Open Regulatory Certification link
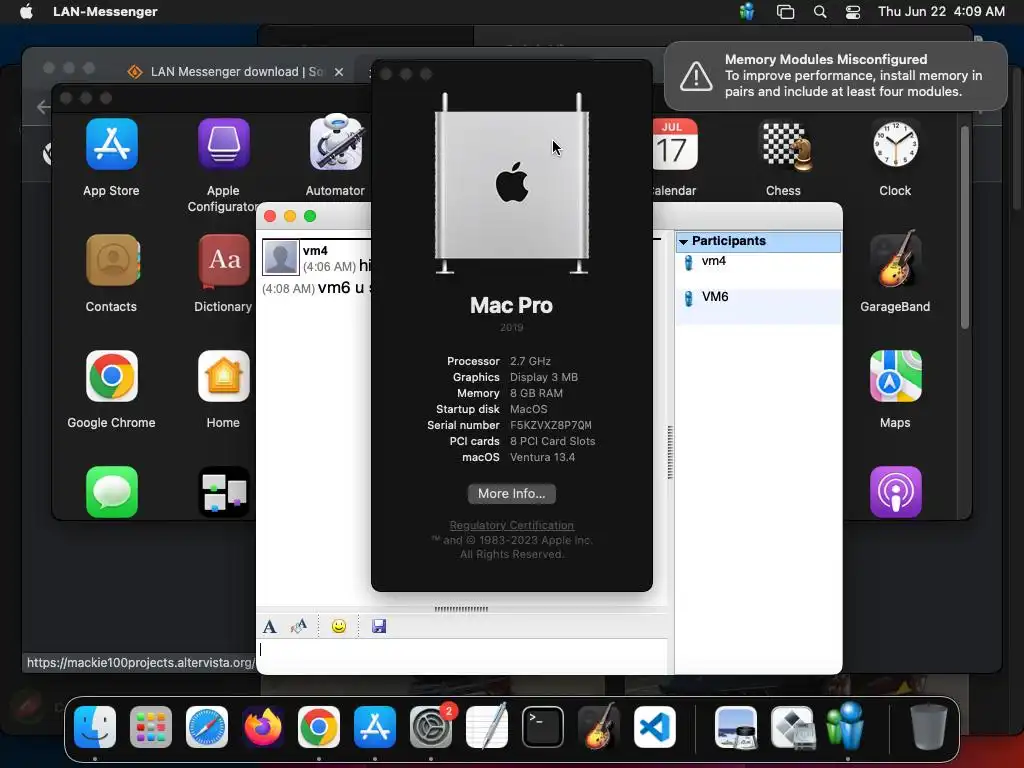 click(512, 525)
